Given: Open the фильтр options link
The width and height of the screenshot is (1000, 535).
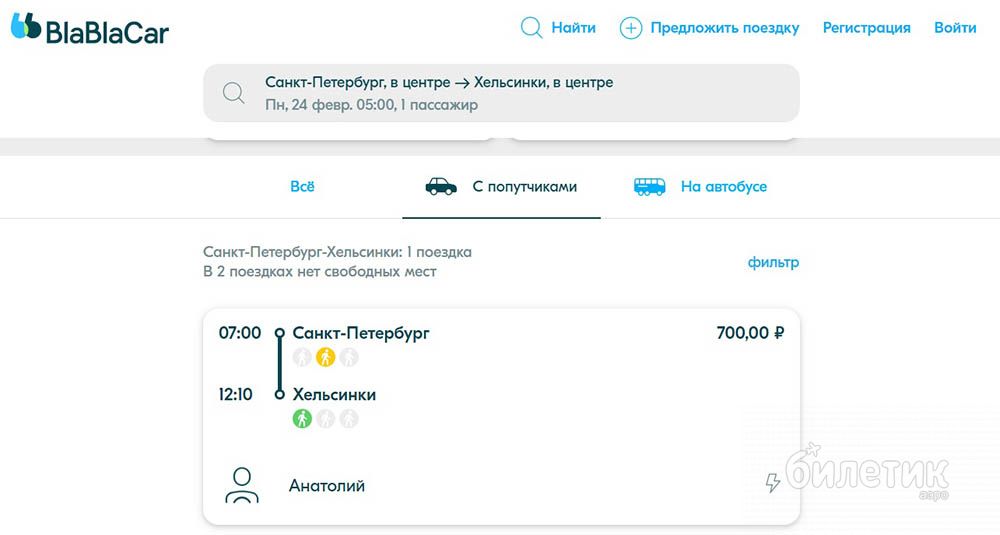Looking at the screenshot, I should click(x=773, y=263).
